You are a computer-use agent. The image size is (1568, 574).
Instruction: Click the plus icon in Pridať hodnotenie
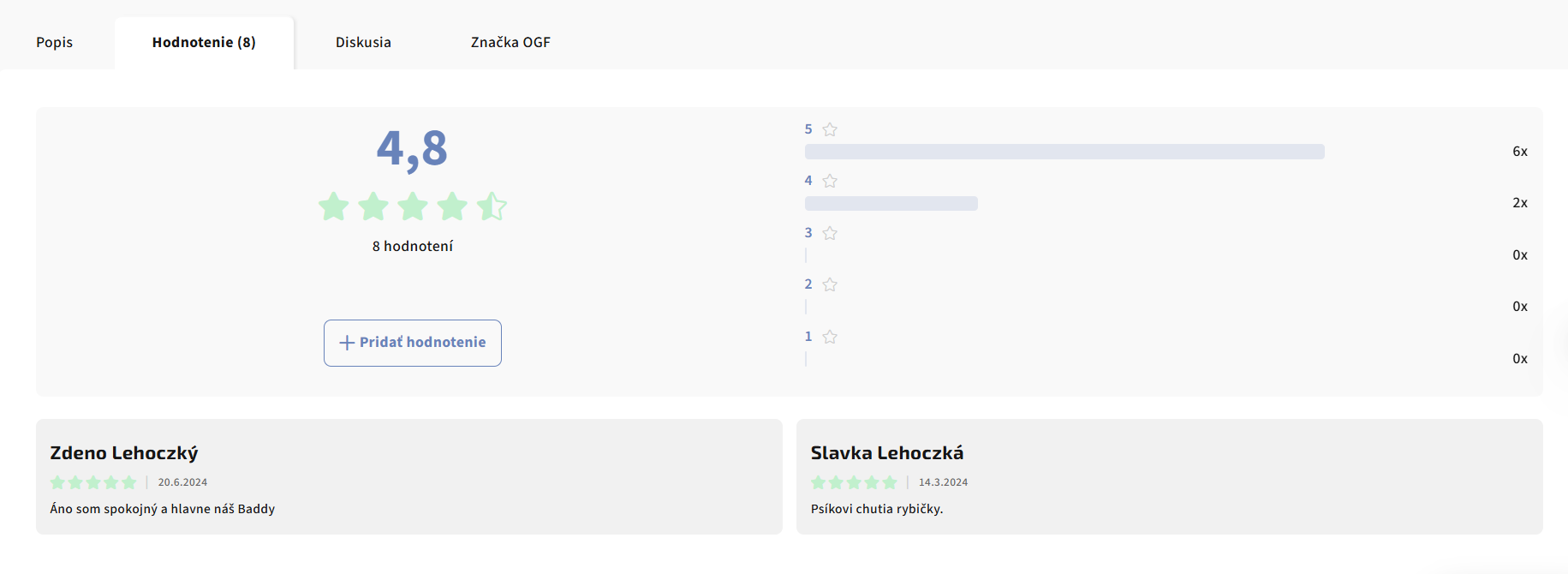coord(347,343)
